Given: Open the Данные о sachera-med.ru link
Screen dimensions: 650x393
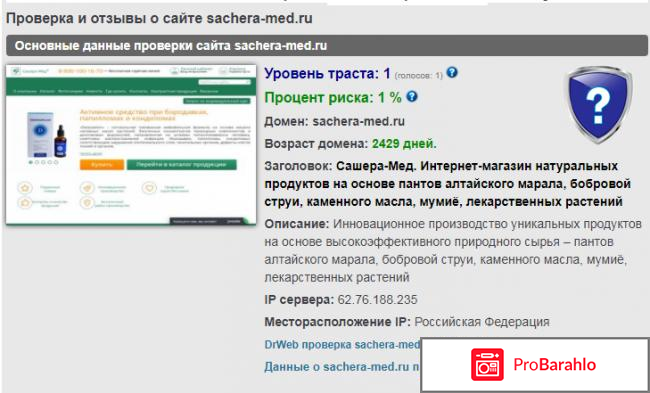Looking at the screenshot, I should point(342,367).
